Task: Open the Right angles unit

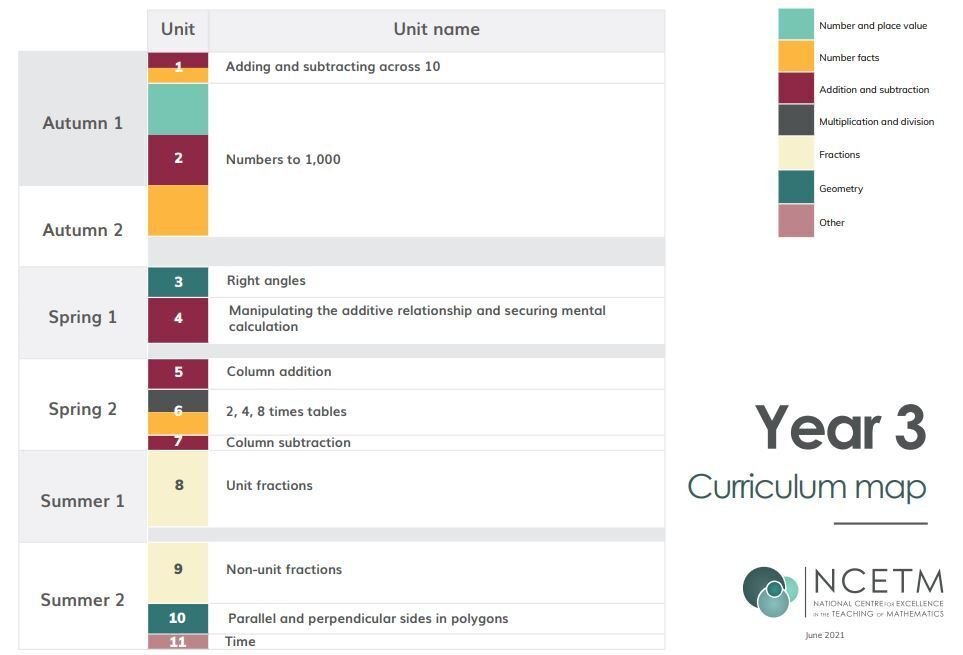Action: coord(266,281)
